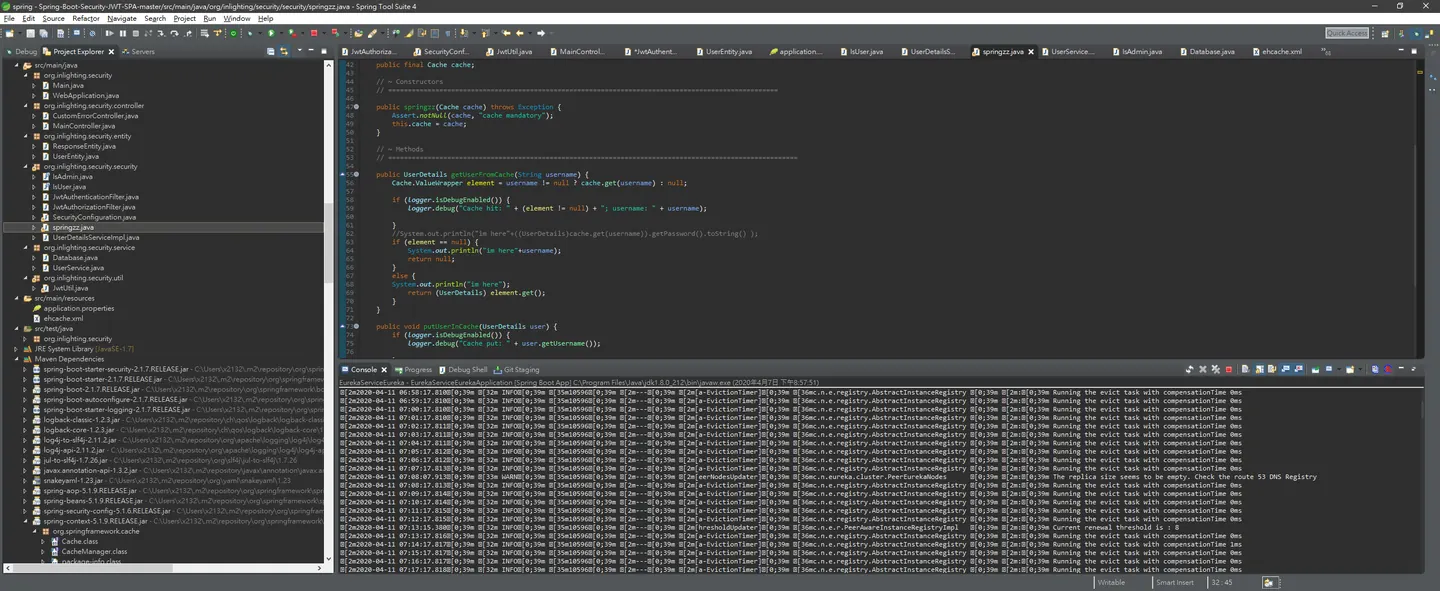The height and width of the screenshot is (591, 1440).
Task: Select JwtUtil.java in Project Explorer
Action: coord(70,288)
